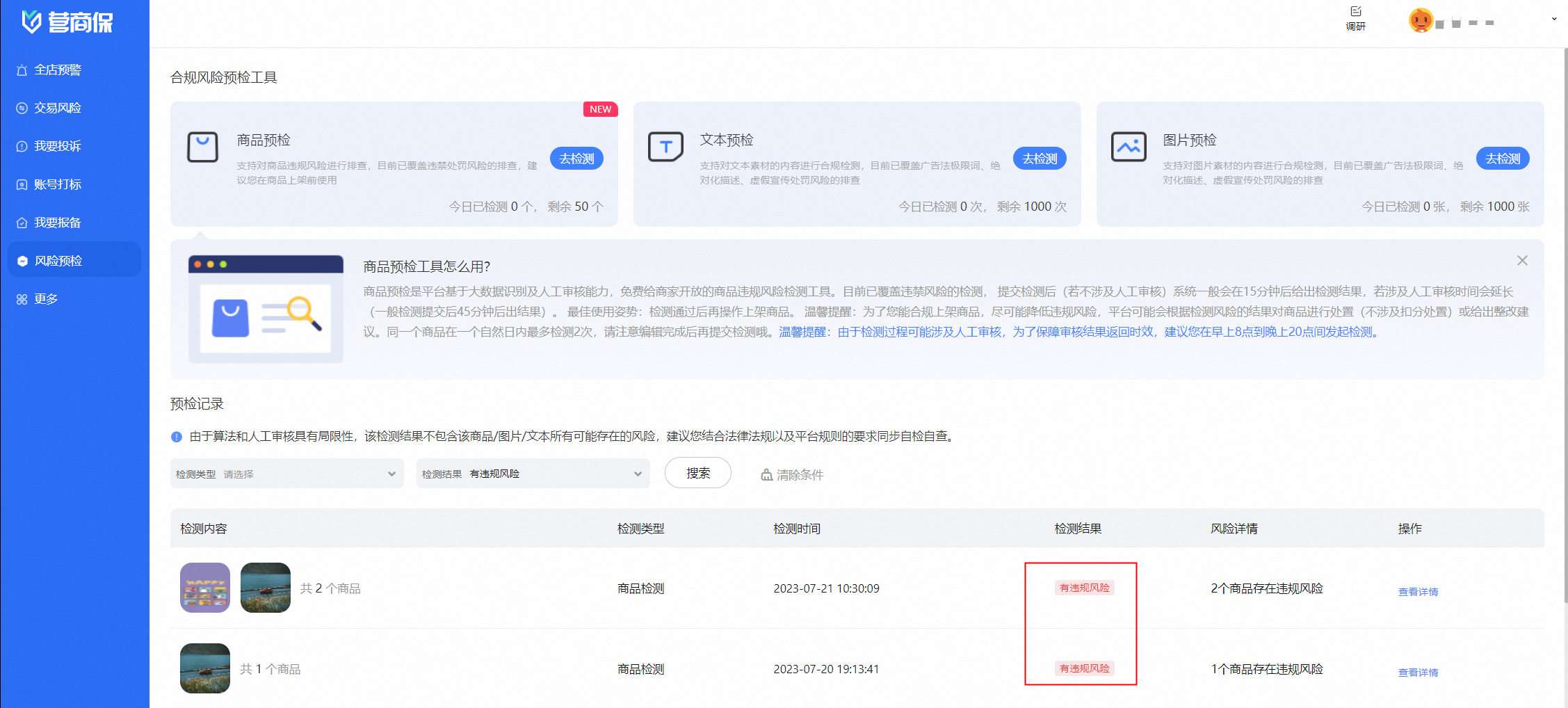Click the lake thumbnail in 共 1 个商品 row
This screenshot has width=1568, height=708.
[x=205, y=668]
